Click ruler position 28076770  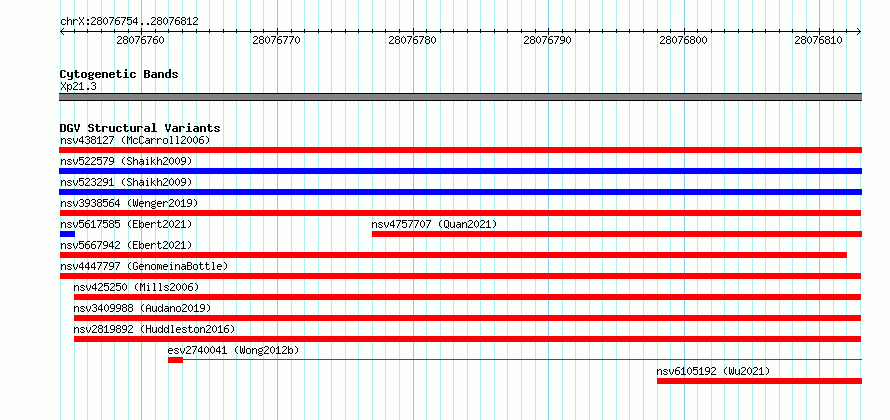tap(276, 40)
